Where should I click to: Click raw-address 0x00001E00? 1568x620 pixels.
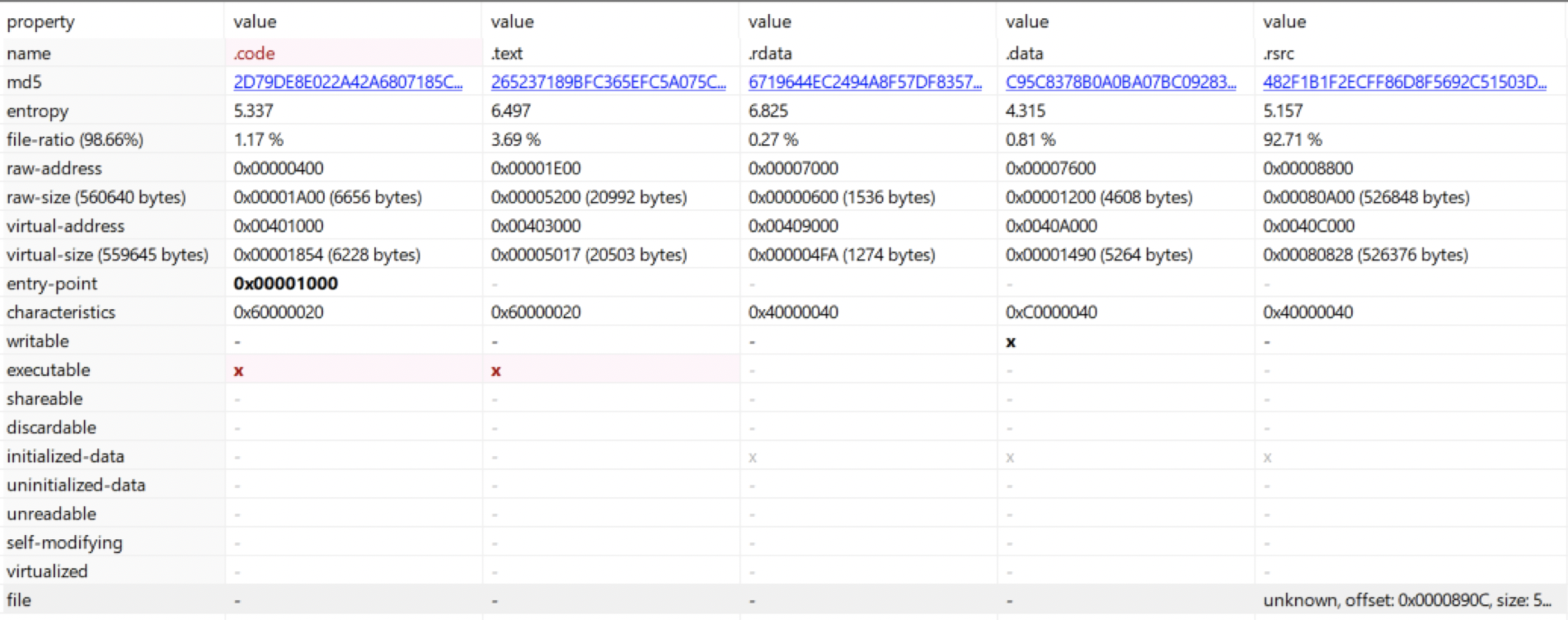pos(536,168)
